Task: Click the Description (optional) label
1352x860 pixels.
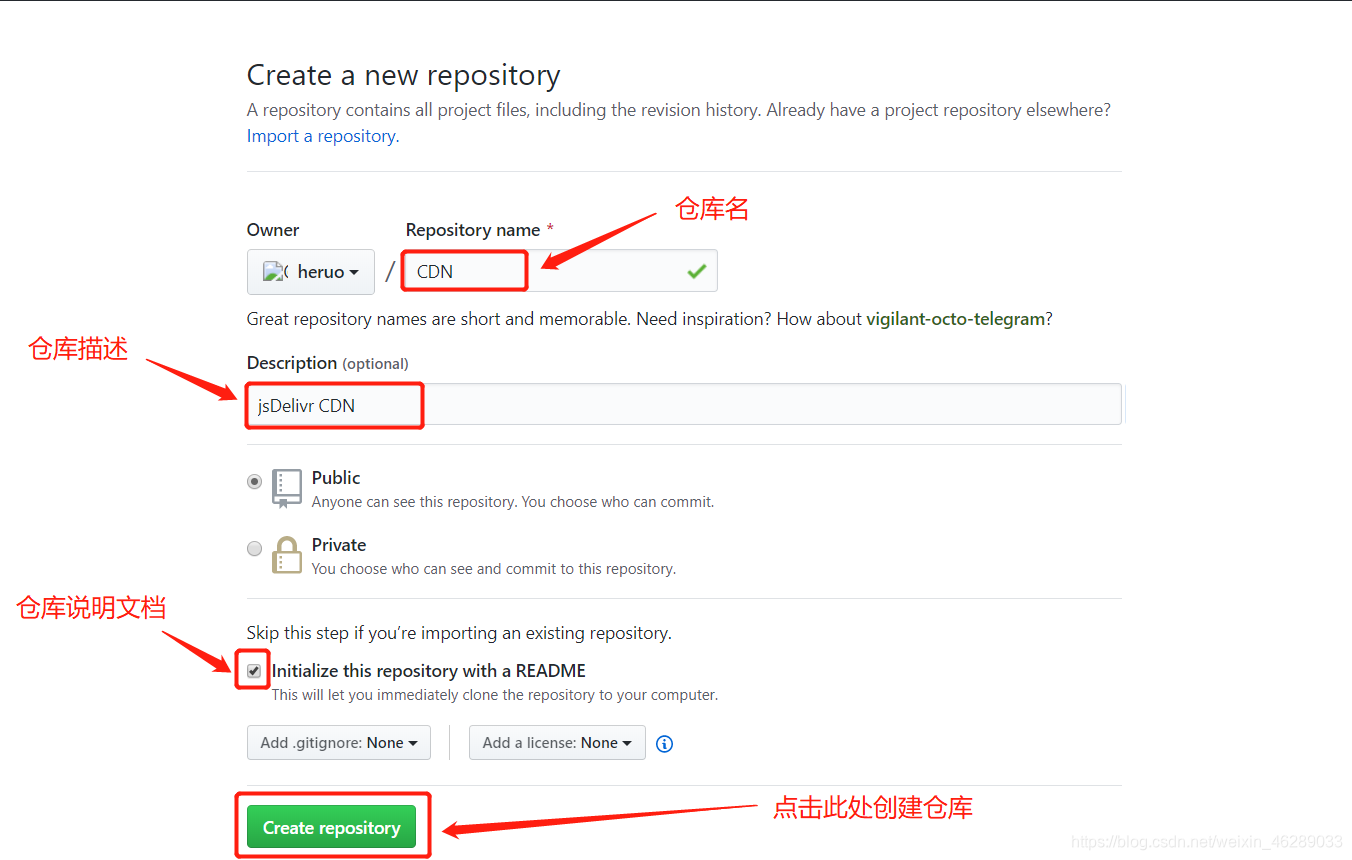Action: pyautogui.click(x=328, y=363)
